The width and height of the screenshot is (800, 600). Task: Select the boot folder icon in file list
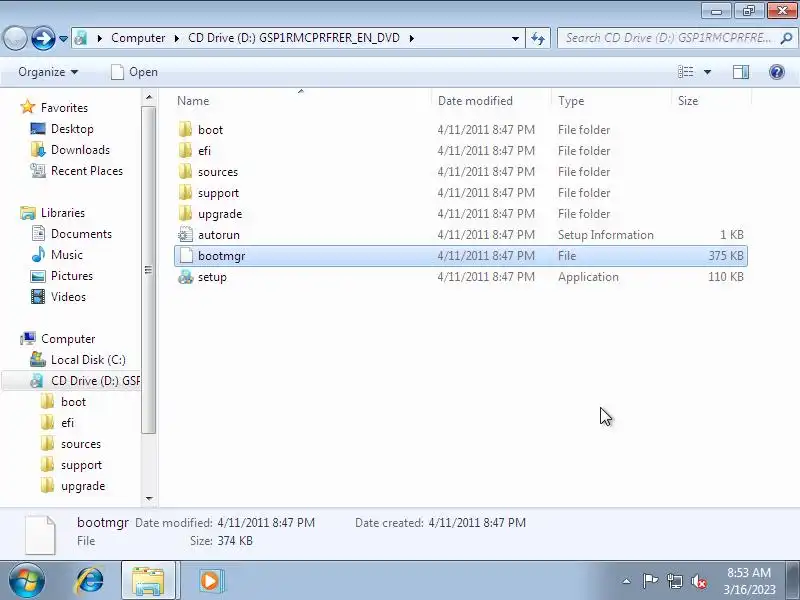tap(186, 129)
